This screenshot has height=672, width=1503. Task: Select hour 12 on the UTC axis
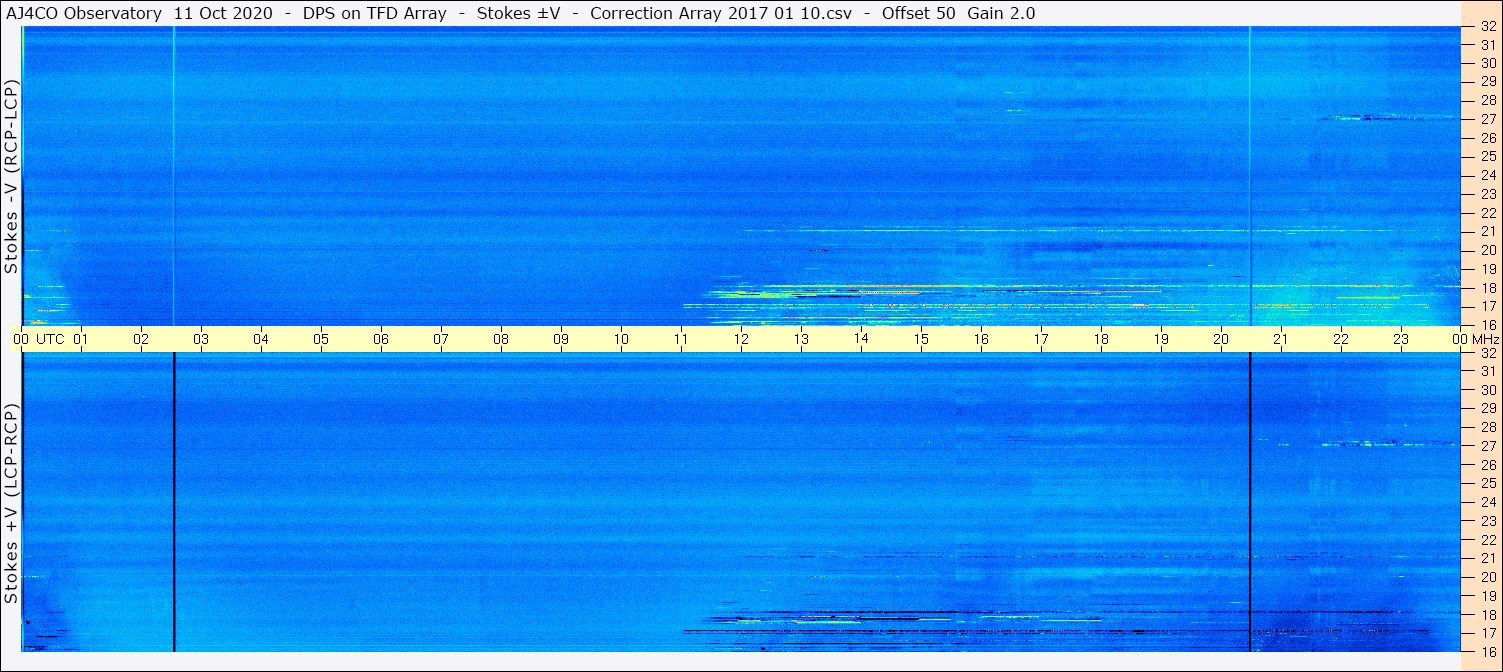(x=741, y=339)
